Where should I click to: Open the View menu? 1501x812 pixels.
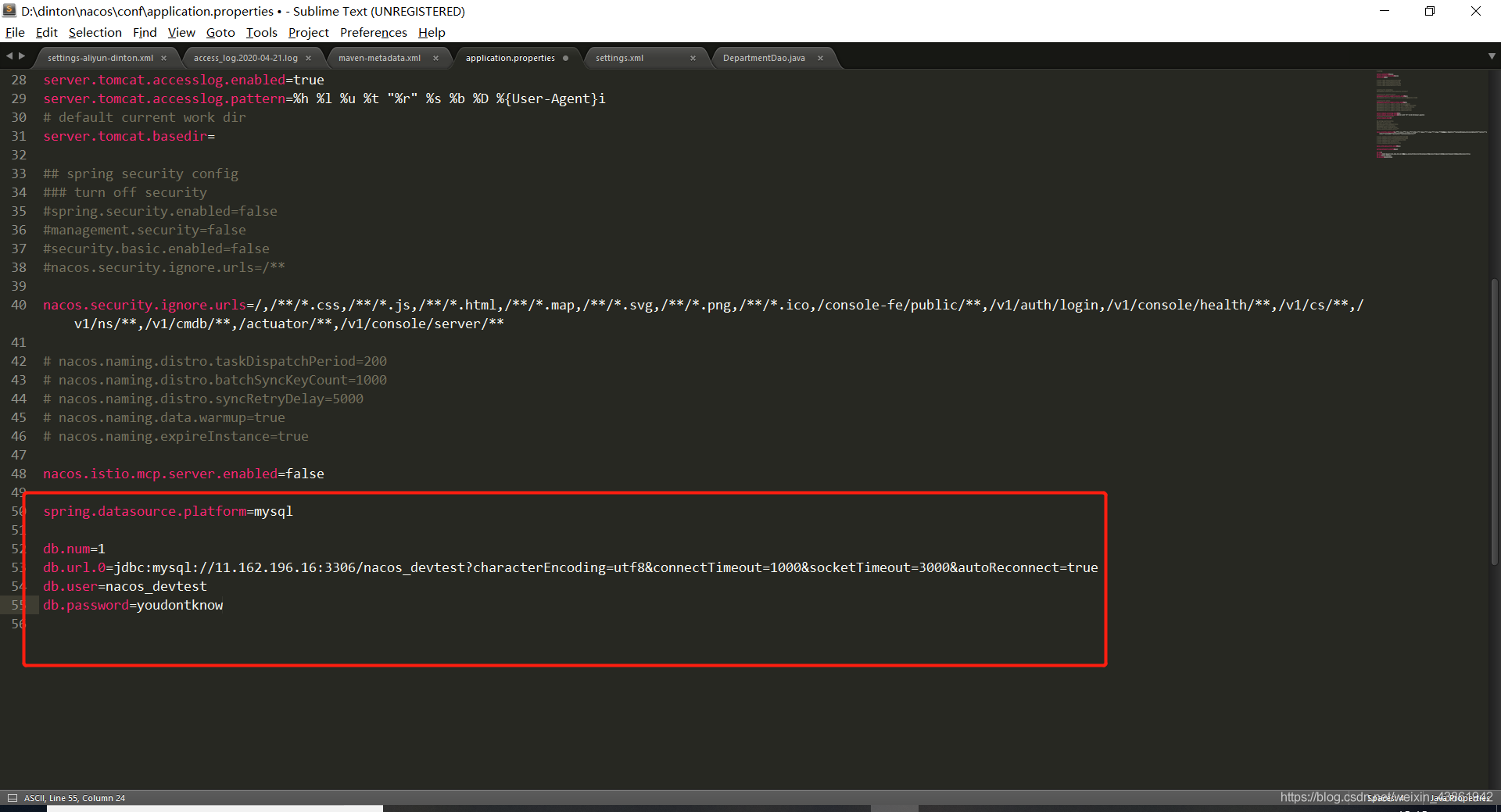(x=181, y=32)
